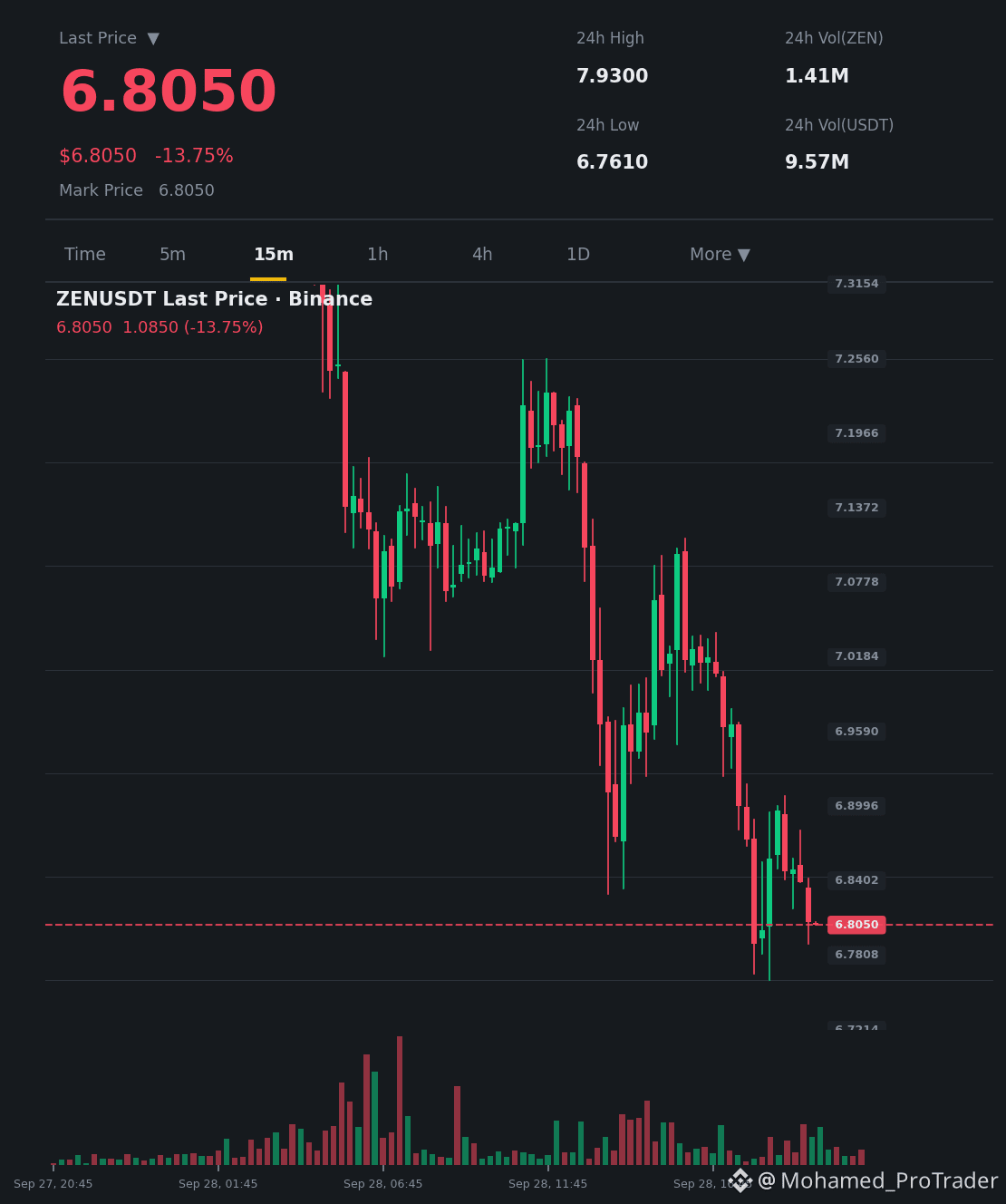
Task: Click the Mark Price 6.8050 label
Action: tap(137, 190)
